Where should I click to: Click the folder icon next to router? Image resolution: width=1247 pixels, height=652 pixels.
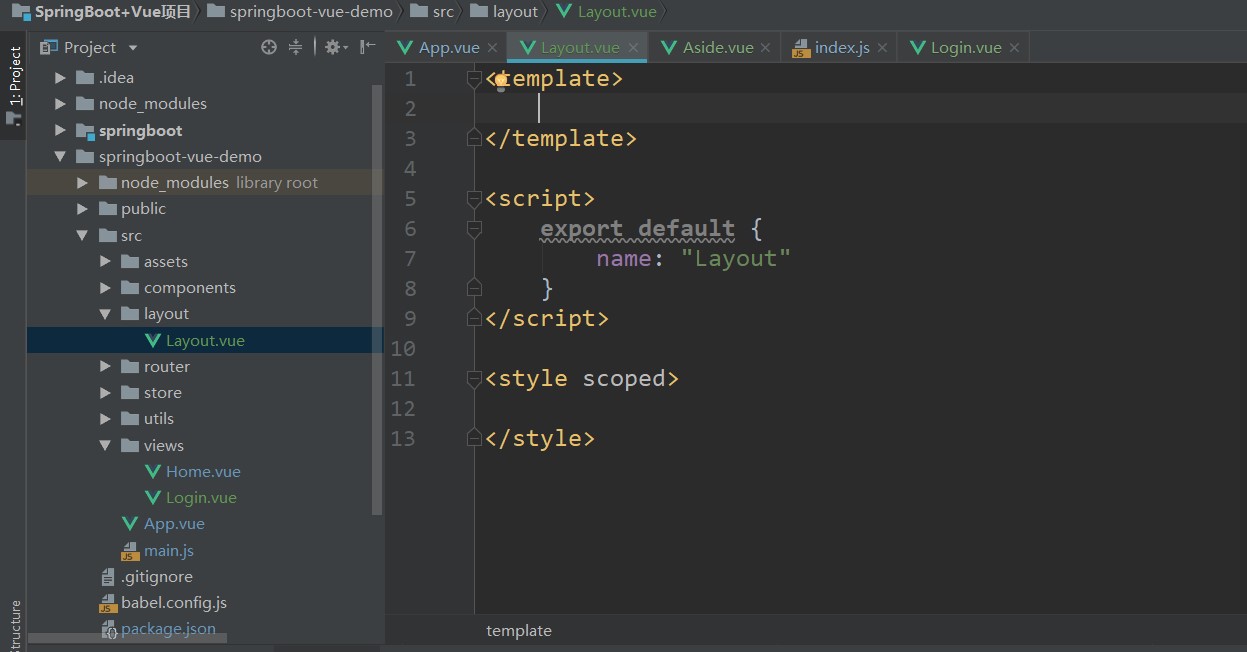click(x=130, y=366)
